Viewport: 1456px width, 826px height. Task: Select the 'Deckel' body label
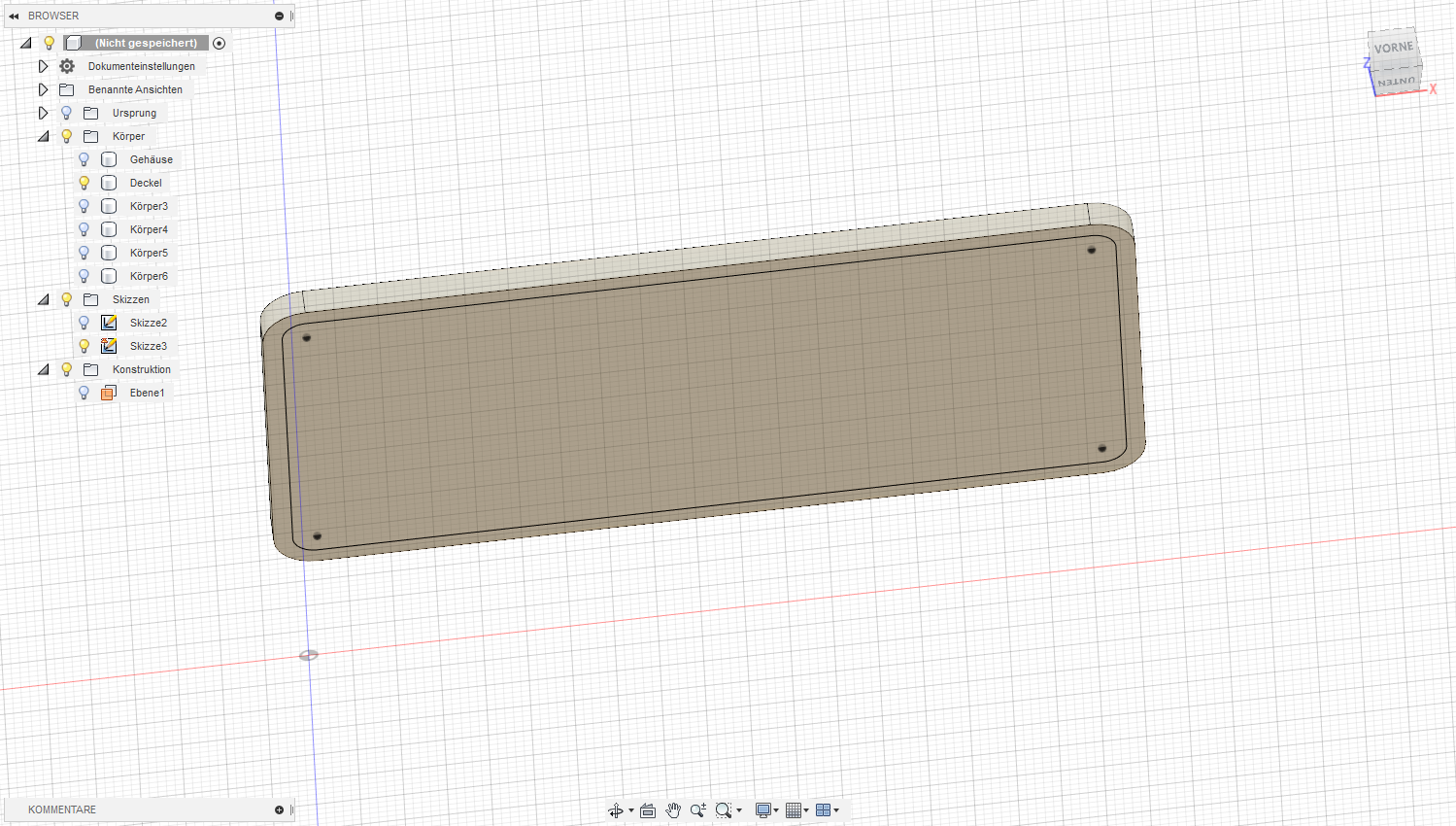[146, 183]
